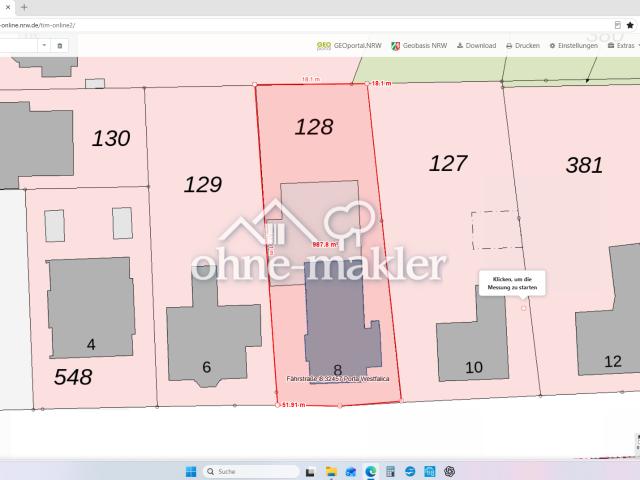Click Drucken to print the map
The image size is (640, 480).
(523, 46)
